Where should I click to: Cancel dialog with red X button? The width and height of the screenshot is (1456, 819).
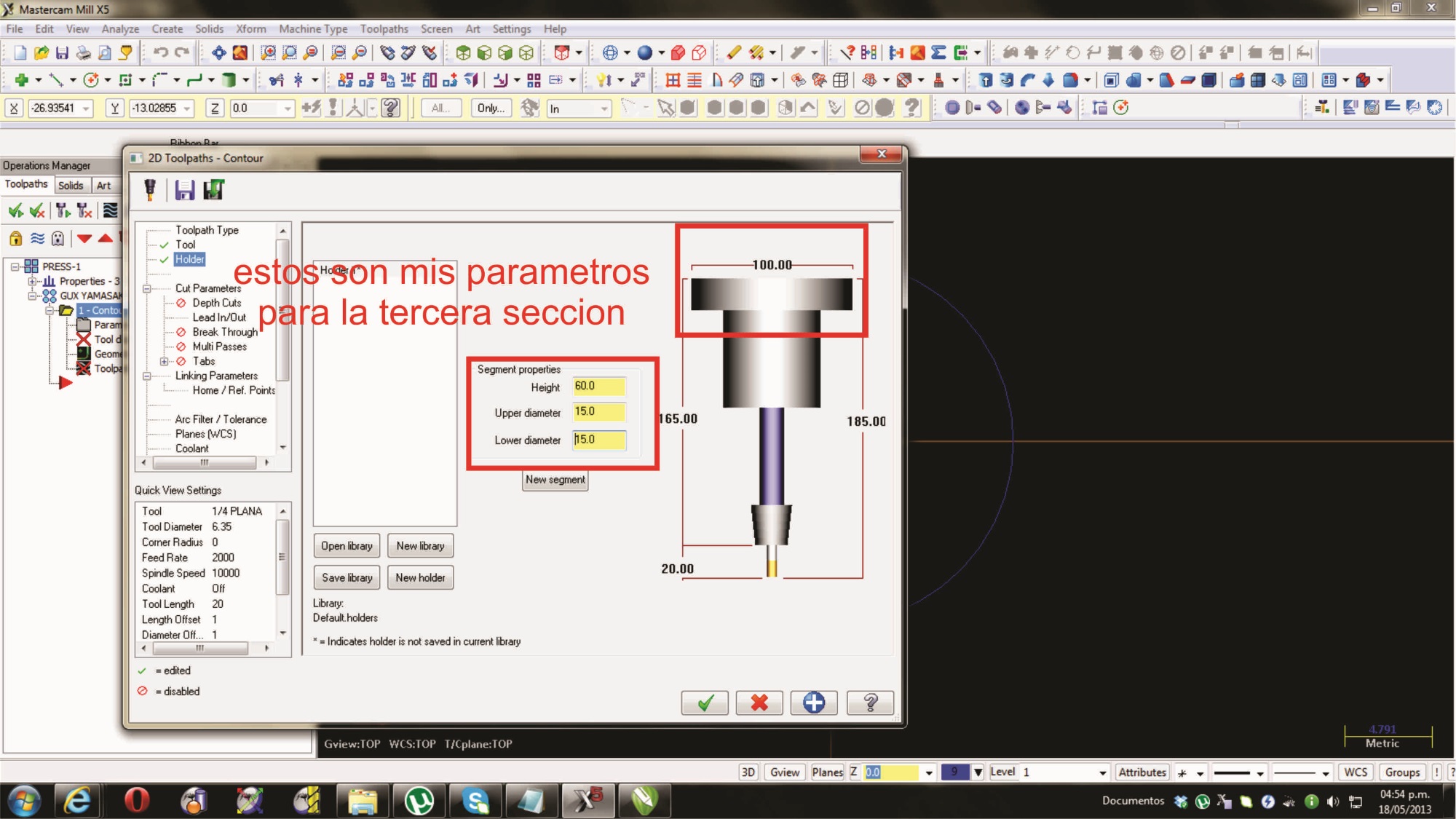(x=759, y=703)
